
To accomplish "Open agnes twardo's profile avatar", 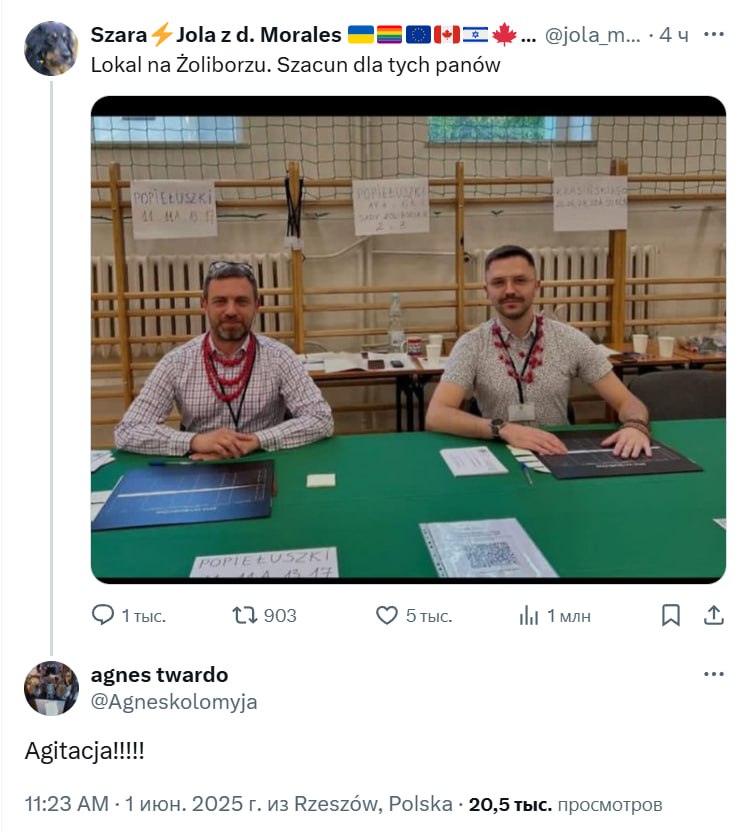I will pyautogui.click(x=51, y=688).
